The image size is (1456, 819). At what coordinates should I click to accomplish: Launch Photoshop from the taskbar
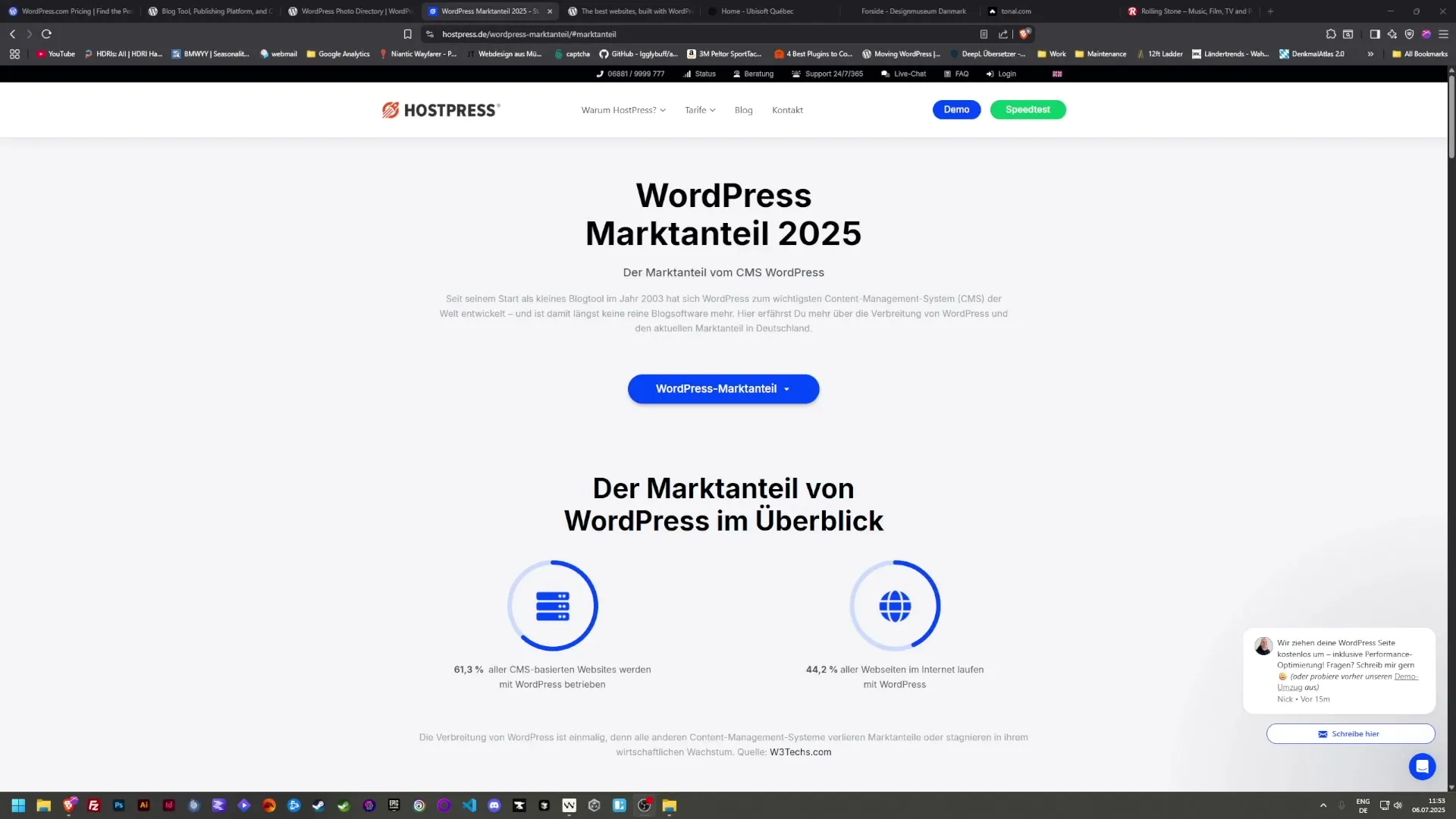pyautogui.click(x=118, y=805)
